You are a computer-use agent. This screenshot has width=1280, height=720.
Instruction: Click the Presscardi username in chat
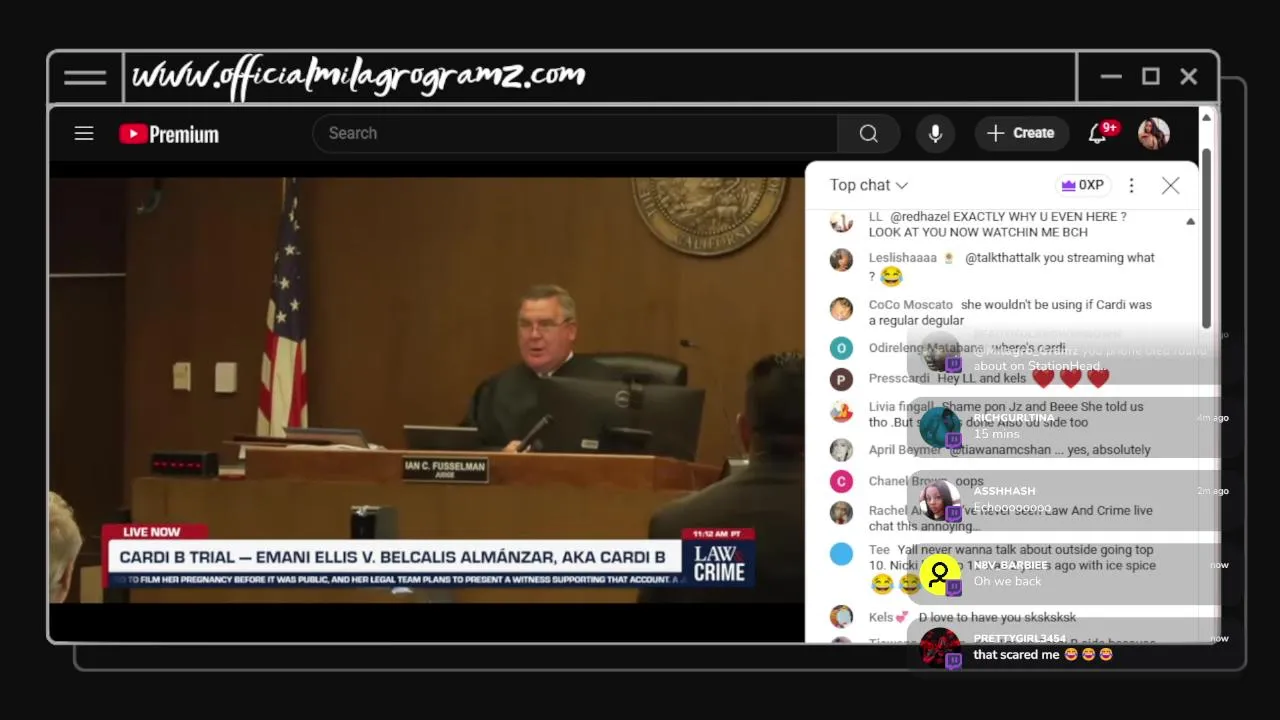click(899, 379)
